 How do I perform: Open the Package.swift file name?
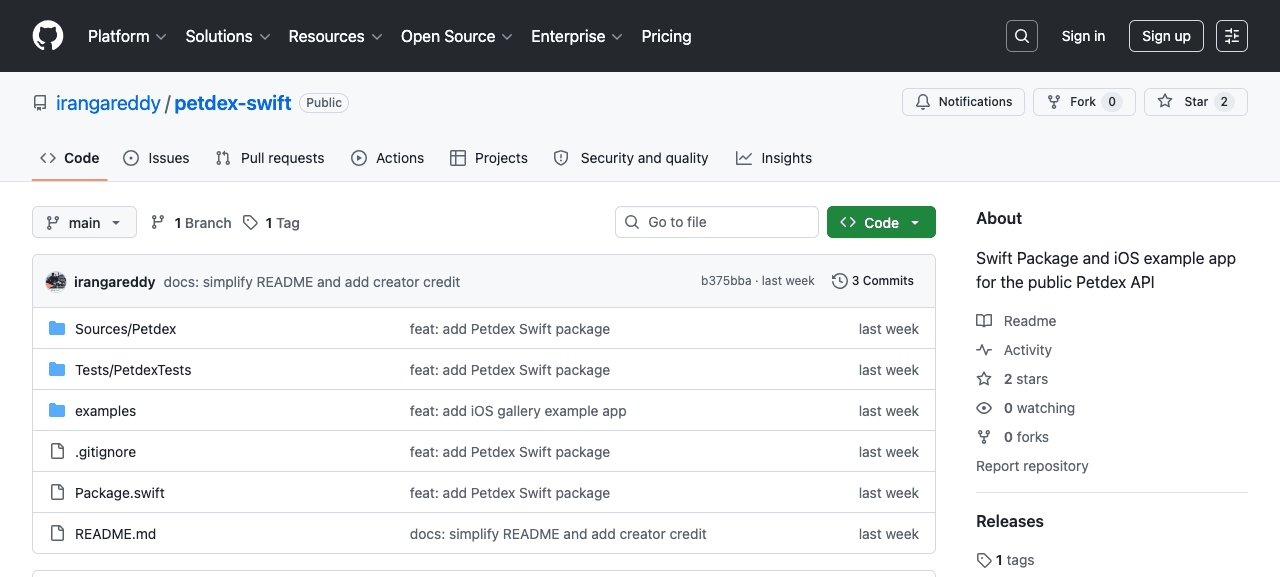coord(120,493)
